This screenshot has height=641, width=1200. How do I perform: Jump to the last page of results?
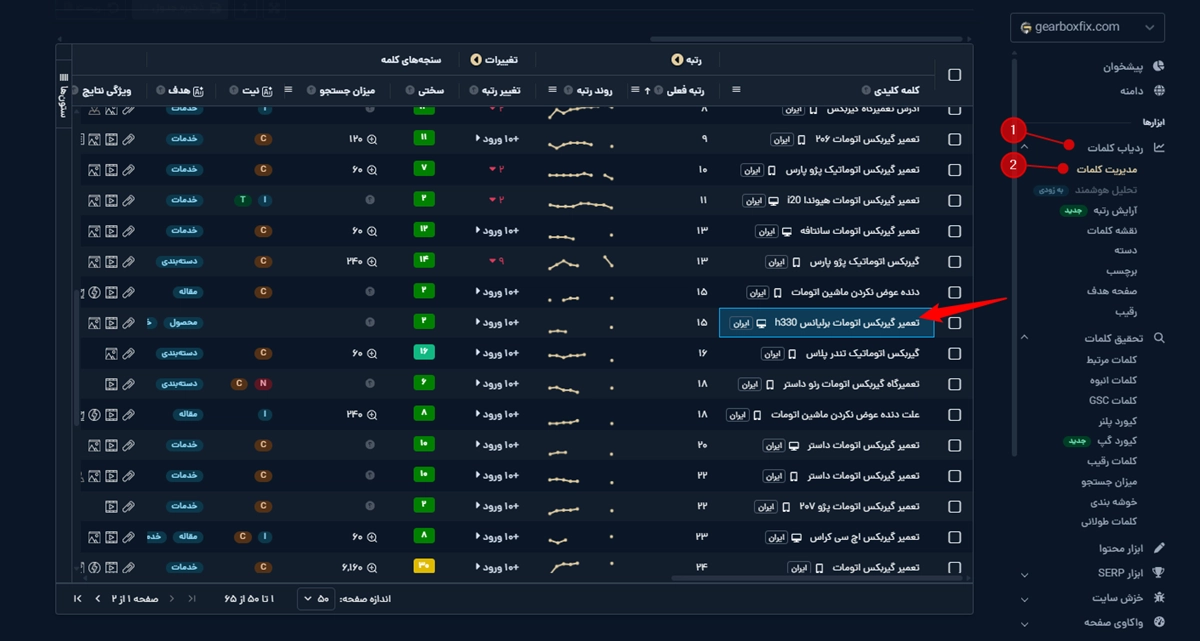(78, 599)
